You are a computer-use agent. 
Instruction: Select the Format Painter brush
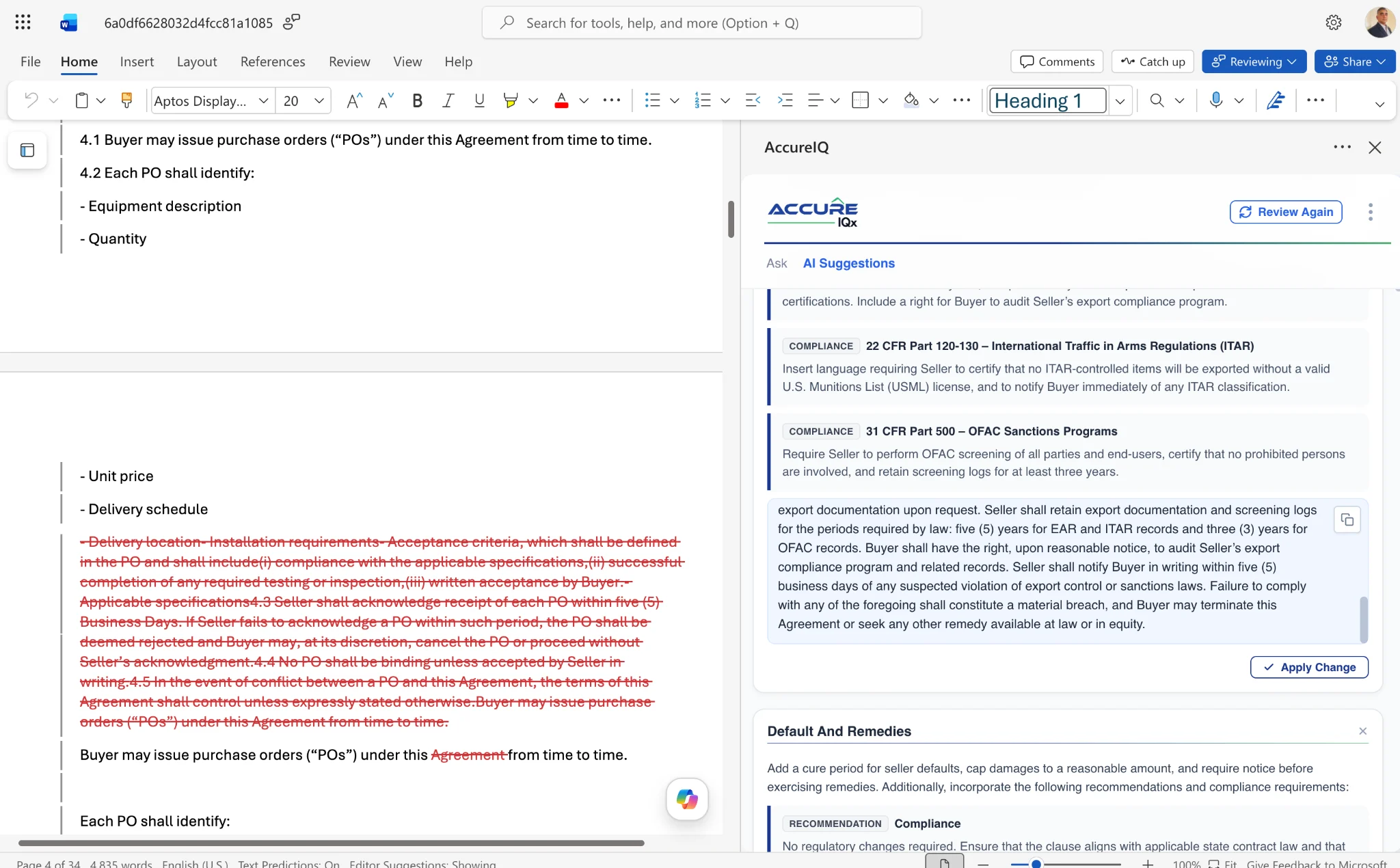(126, 100)
